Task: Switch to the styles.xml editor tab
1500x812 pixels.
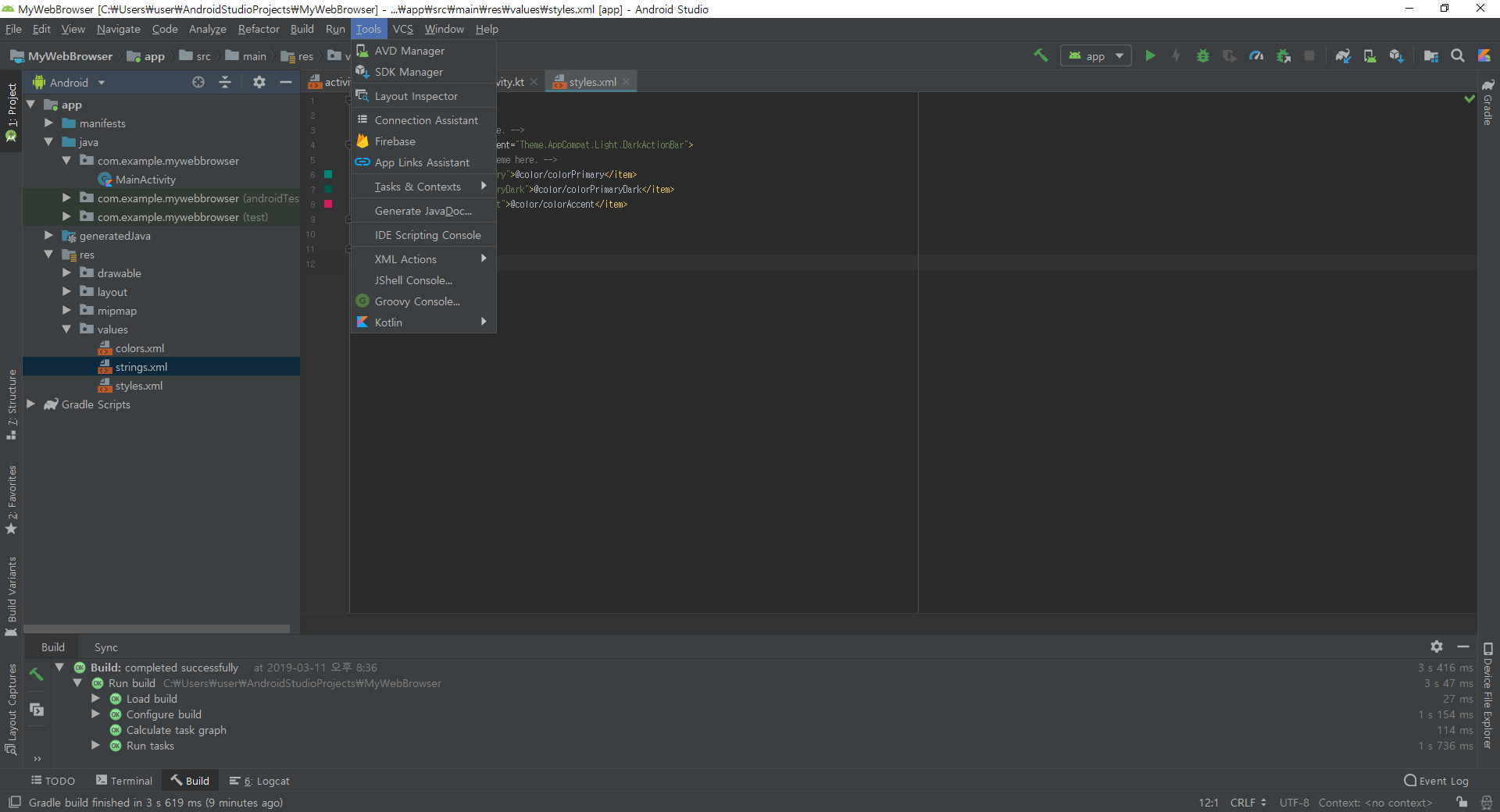Action: point(591,82)
